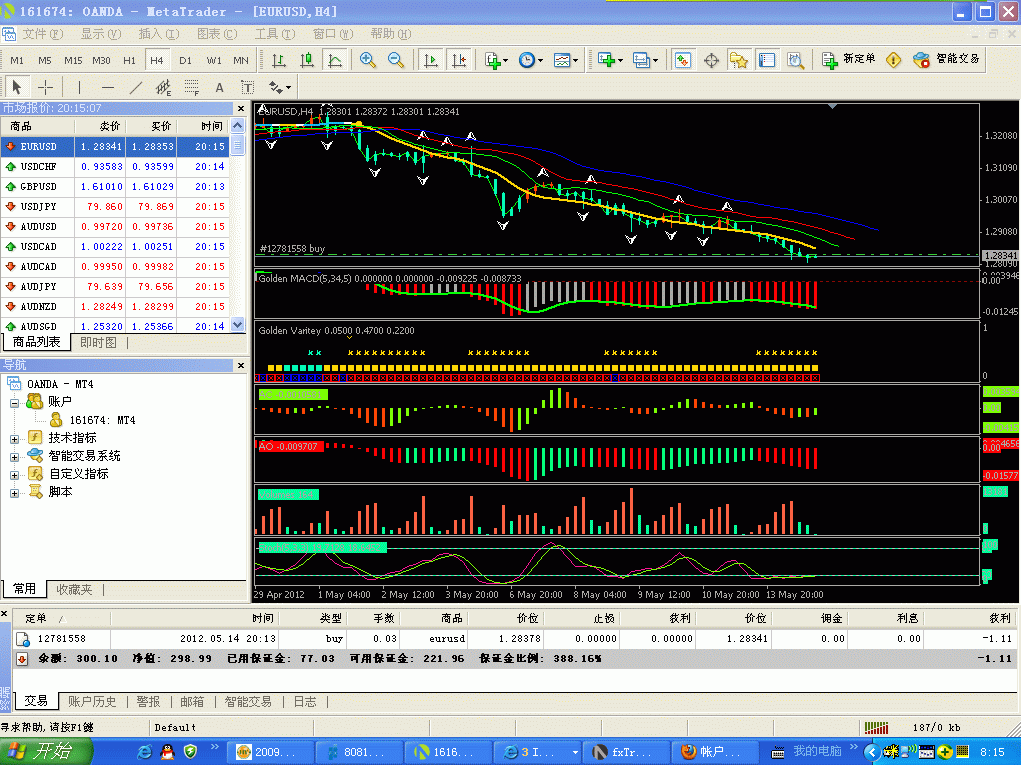
Task: Toggle the chart auto scroll button
Action: [x=431, y=60]
